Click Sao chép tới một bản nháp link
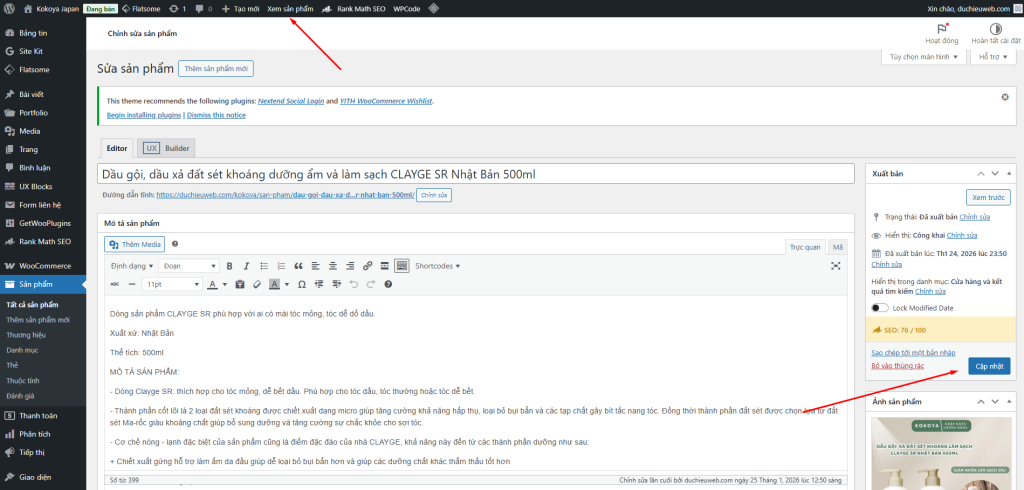This screenshot has height=490, width=1024. [913, 352]
